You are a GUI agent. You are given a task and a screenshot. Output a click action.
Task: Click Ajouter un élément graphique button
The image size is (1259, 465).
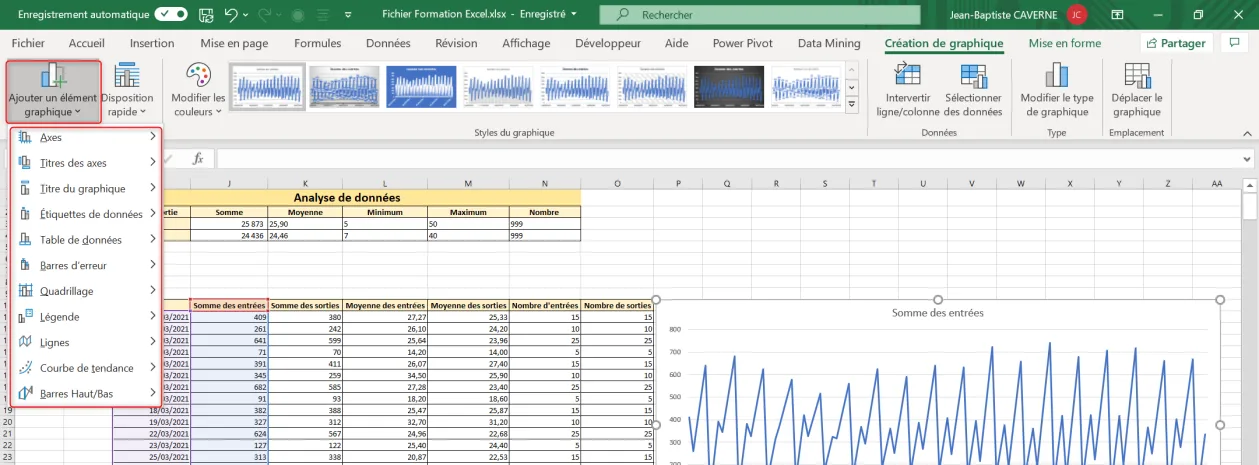[53, 91]
